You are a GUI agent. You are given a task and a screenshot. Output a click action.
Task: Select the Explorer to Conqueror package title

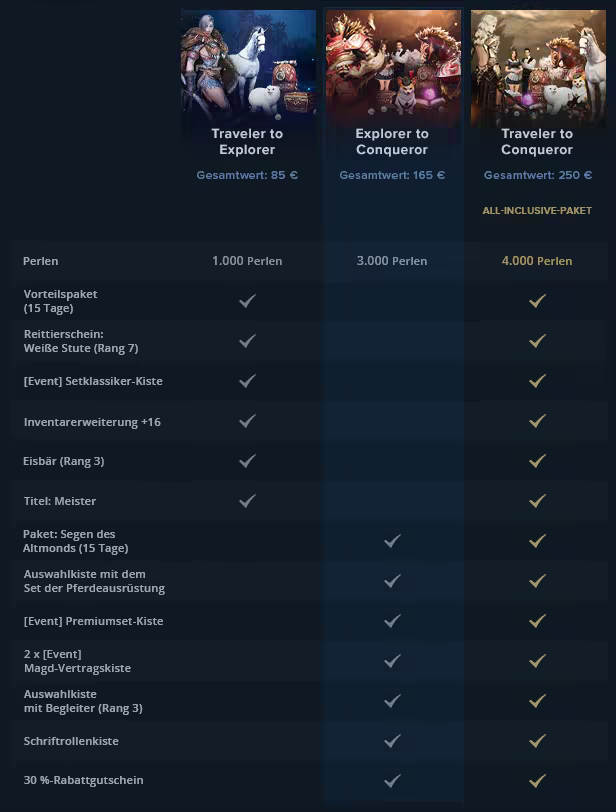pyautogui.click(x=392, y=142)
